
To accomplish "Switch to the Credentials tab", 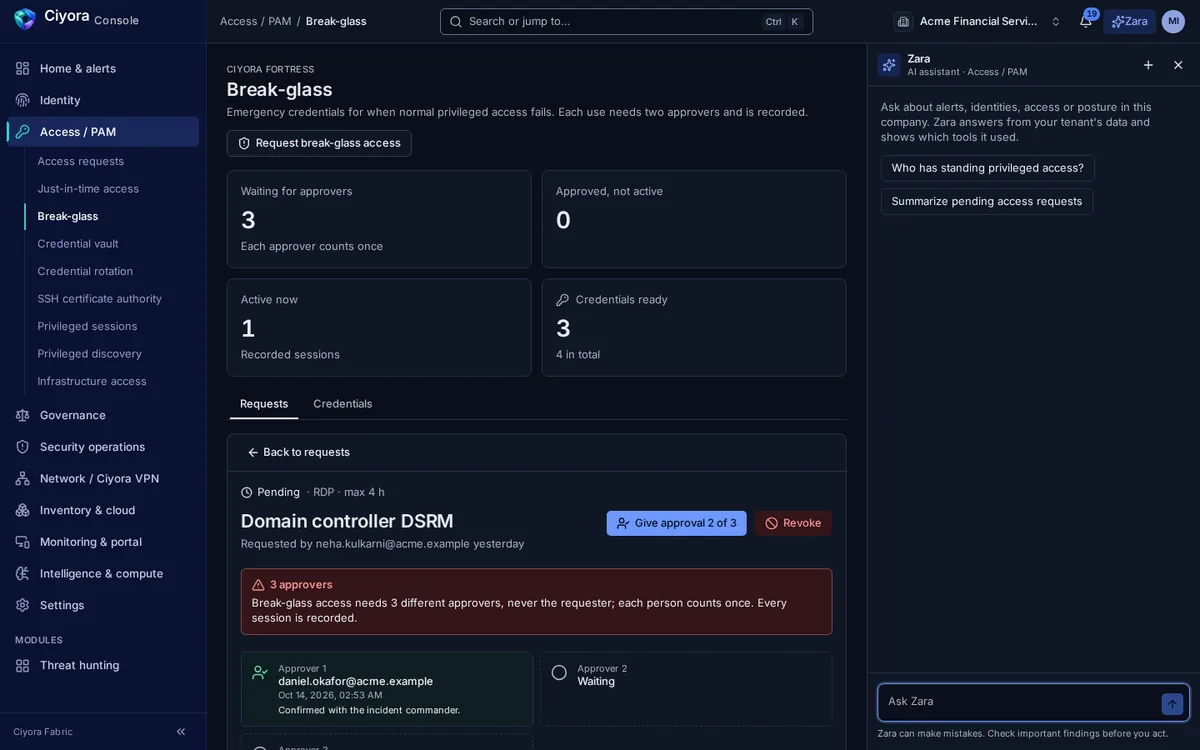I will tap(343, 404).
